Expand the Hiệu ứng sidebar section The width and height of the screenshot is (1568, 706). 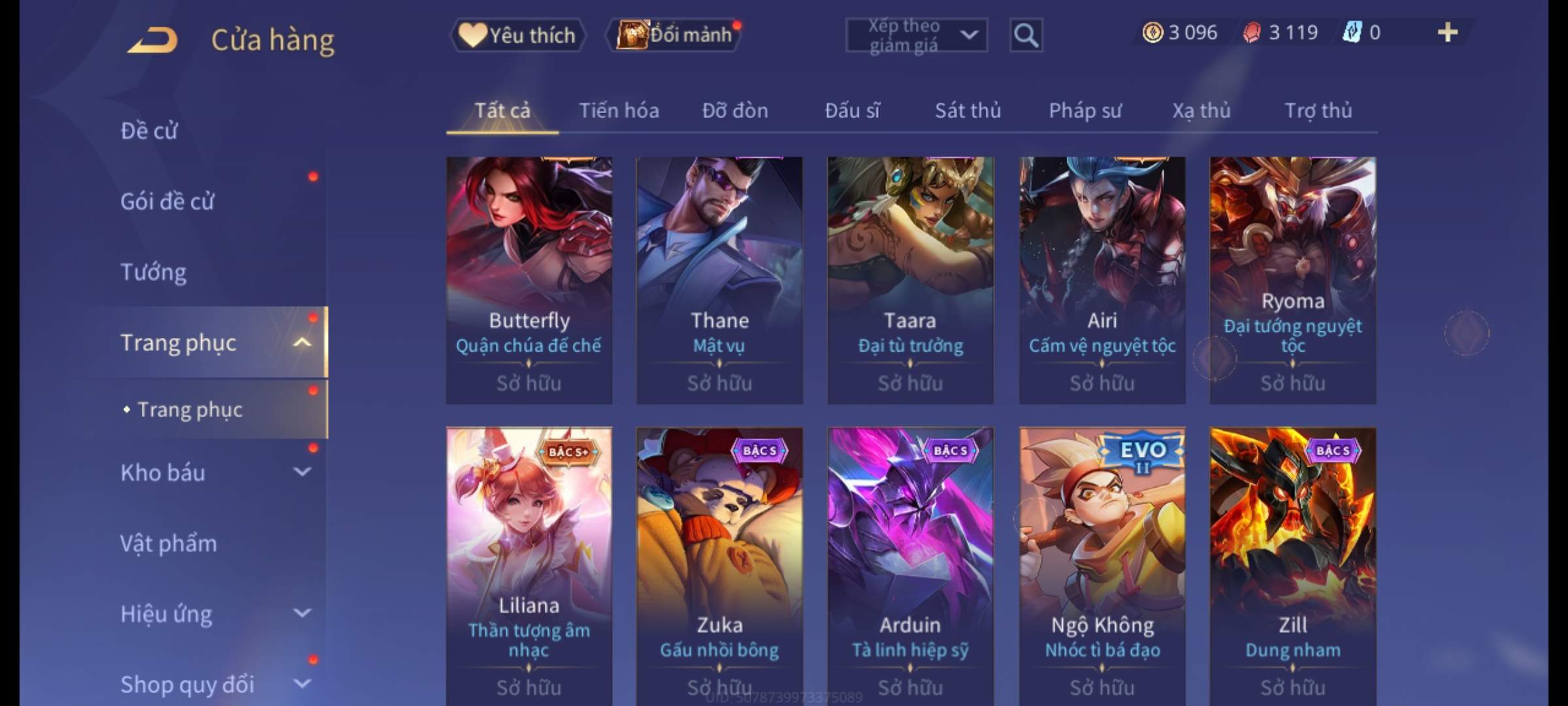click(x=302, y=613)
